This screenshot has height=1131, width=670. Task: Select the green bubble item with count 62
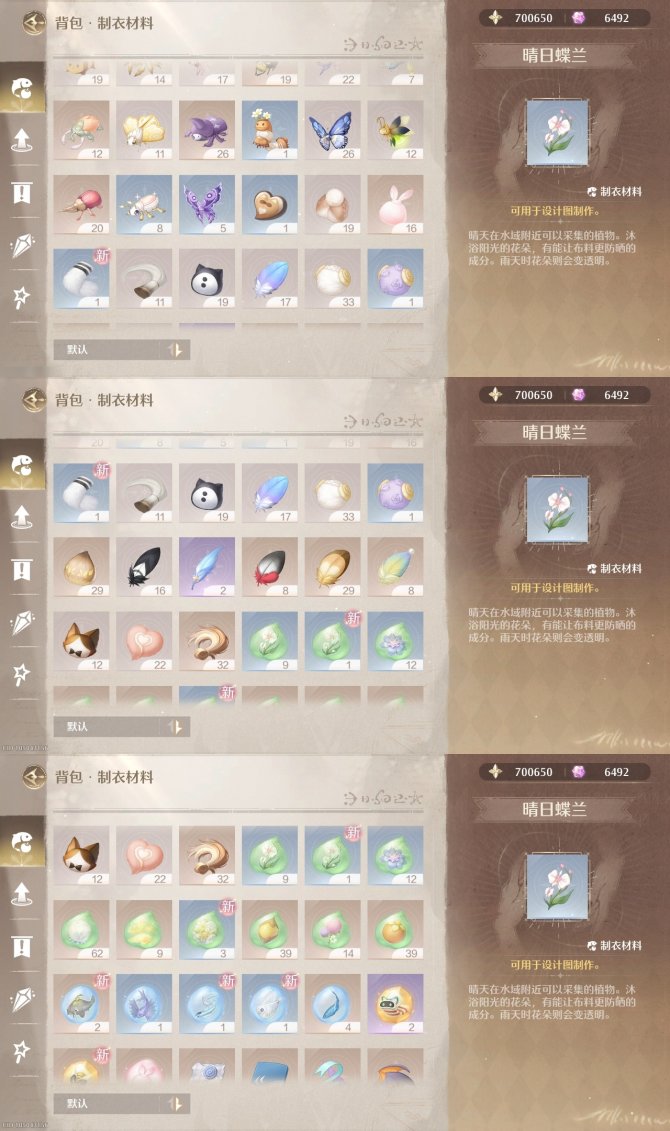pyautogui.click(x=81, y=930)
